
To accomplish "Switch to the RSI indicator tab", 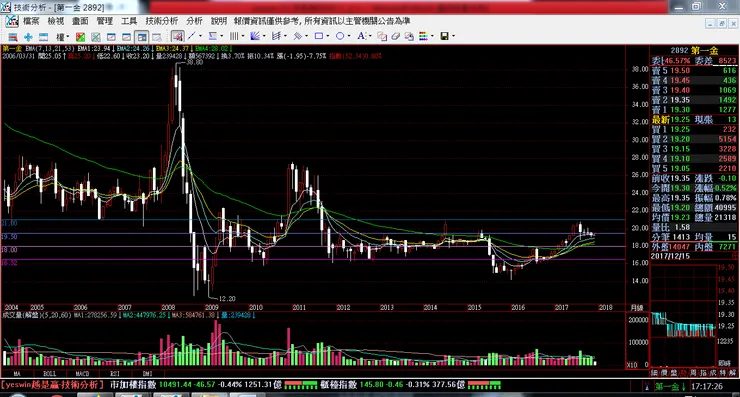I will [115, 373].
